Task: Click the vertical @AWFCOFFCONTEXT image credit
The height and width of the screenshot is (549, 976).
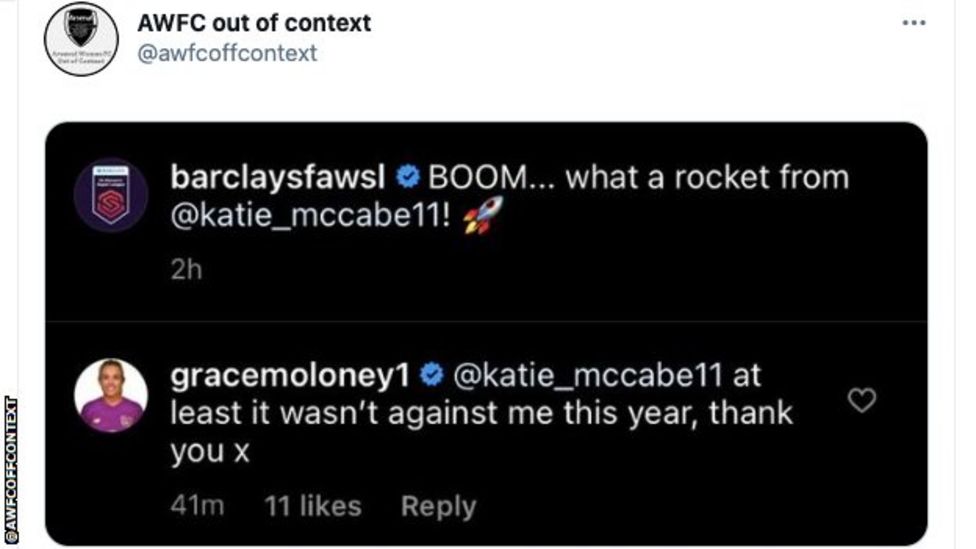Action: 13,472
